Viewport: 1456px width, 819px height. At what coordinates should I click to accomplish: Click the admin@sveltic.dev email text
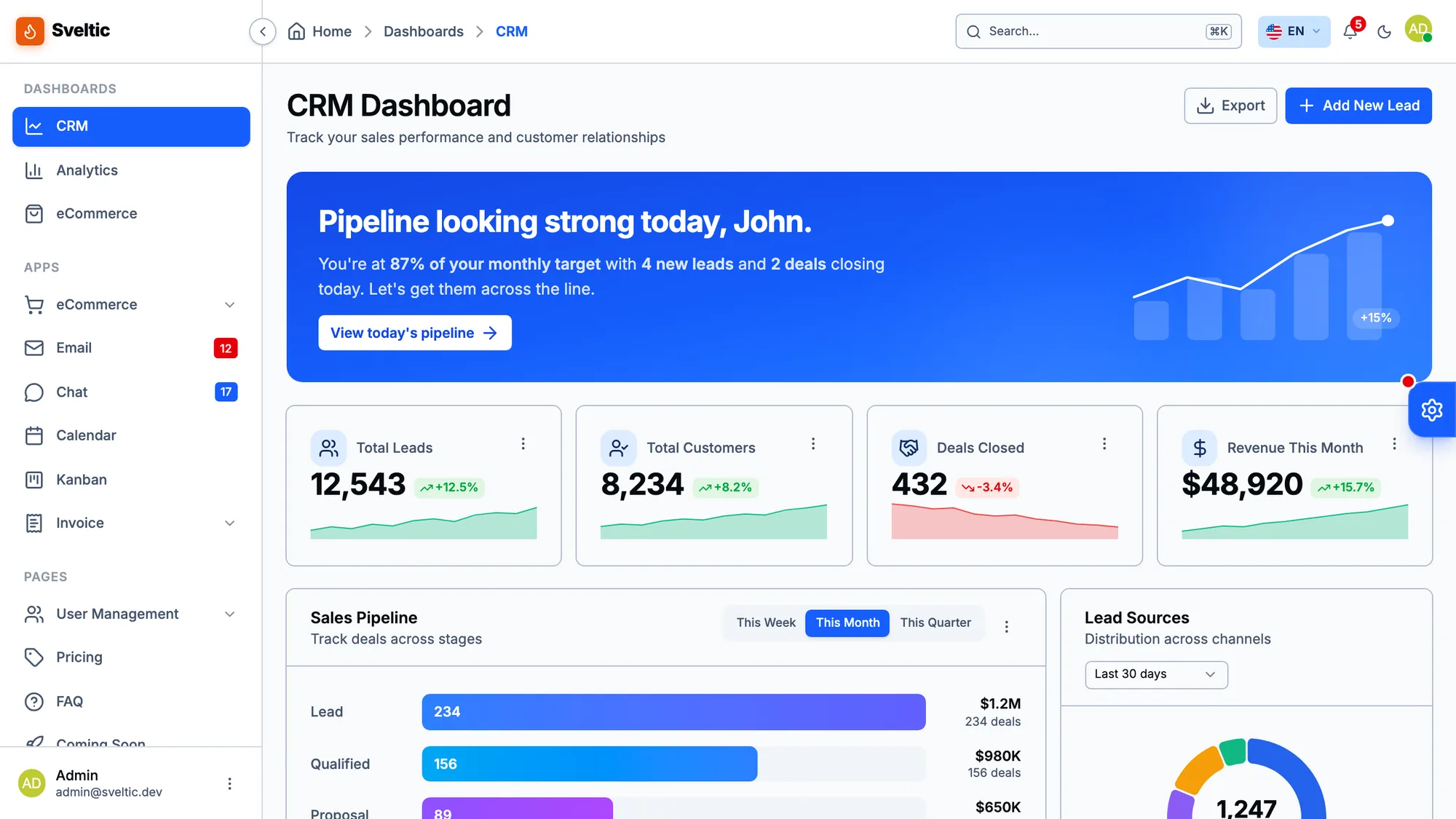pyautogui.click(x=109, y=792)
